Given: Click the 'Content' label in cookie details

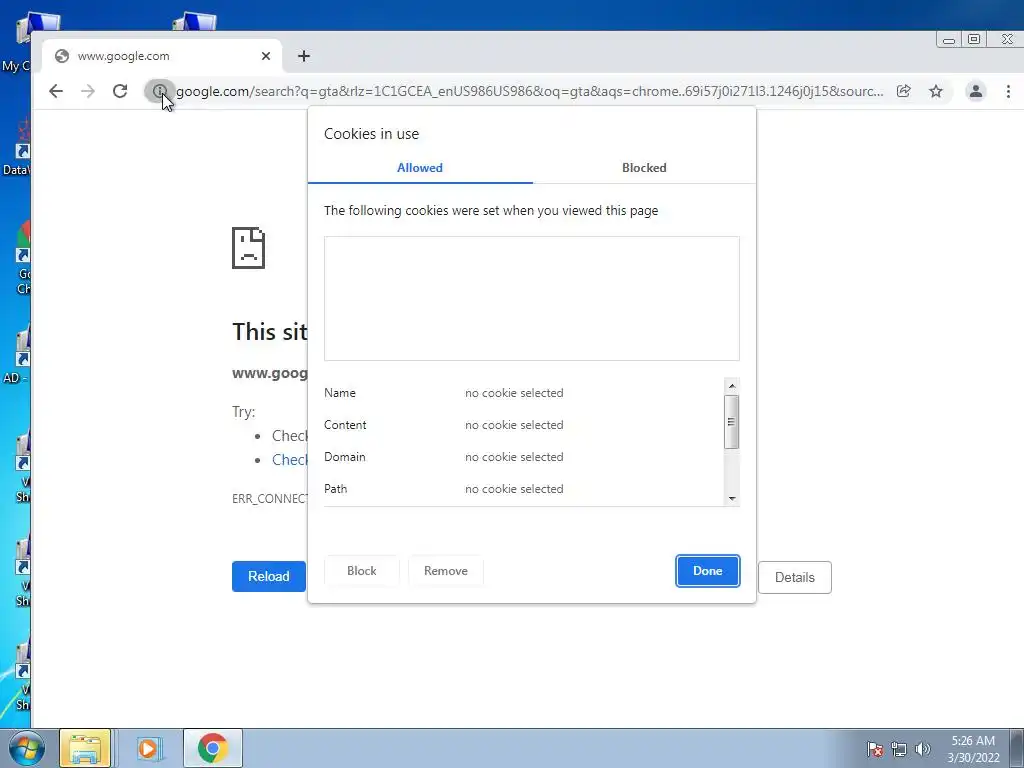Looking at the screenshot, I should [345, 424].
